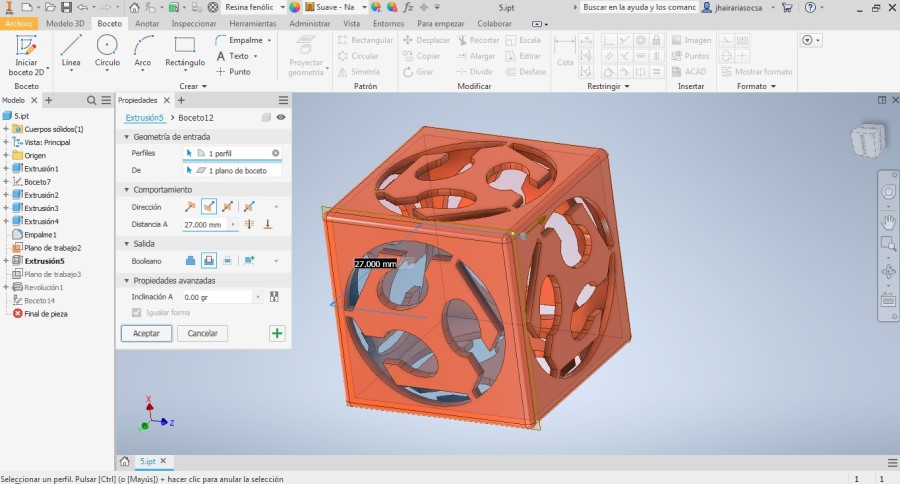Screen dimensions: 900x484
Task: Select the zoom window tool in the navigation bar
Action: point(888,244)
